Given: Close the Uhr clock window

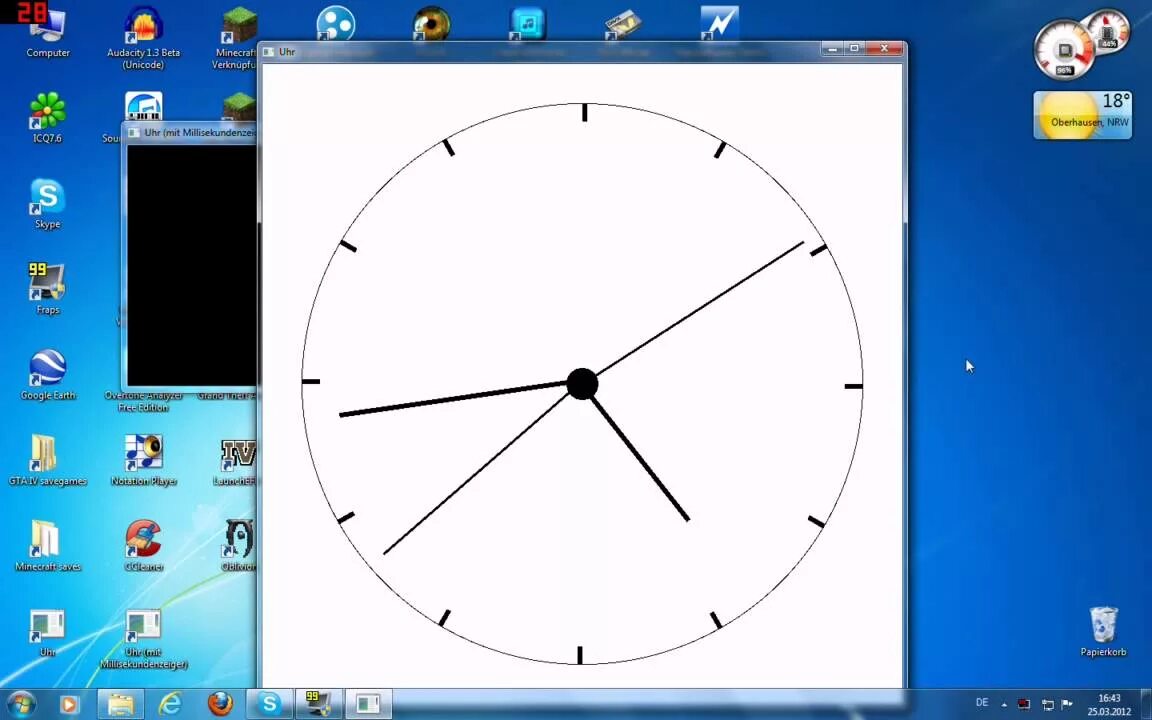Looking at the screenshot, I should pyautogui.click(x=885, y=48).
